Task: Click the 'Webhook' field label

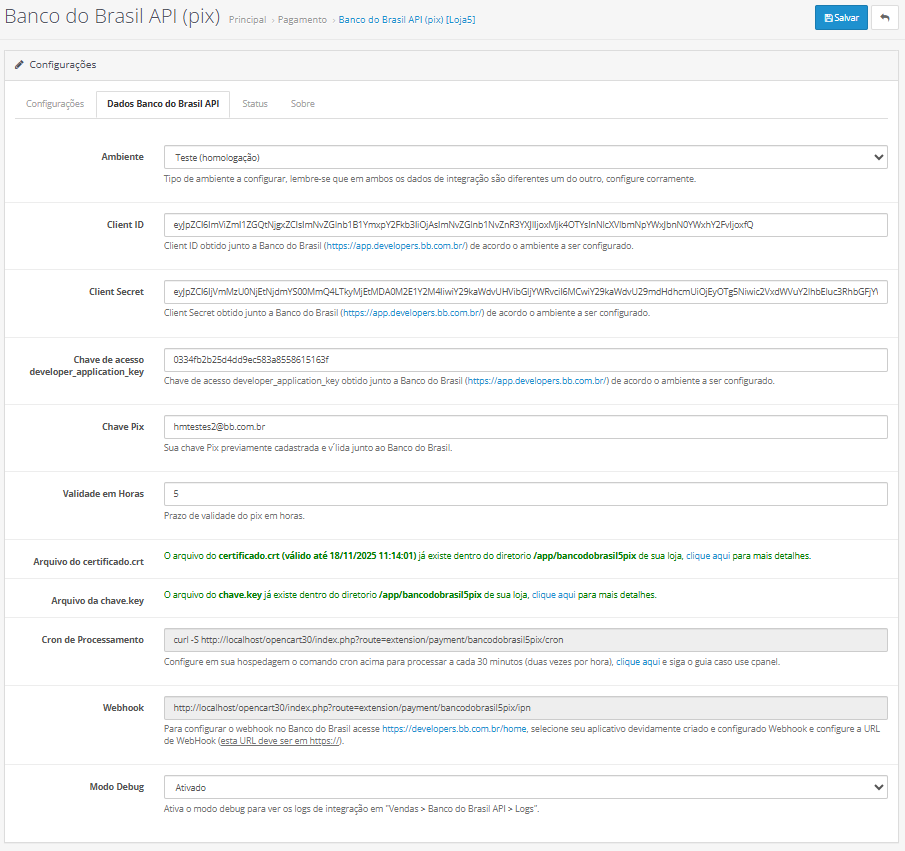Action: point(124,707)
